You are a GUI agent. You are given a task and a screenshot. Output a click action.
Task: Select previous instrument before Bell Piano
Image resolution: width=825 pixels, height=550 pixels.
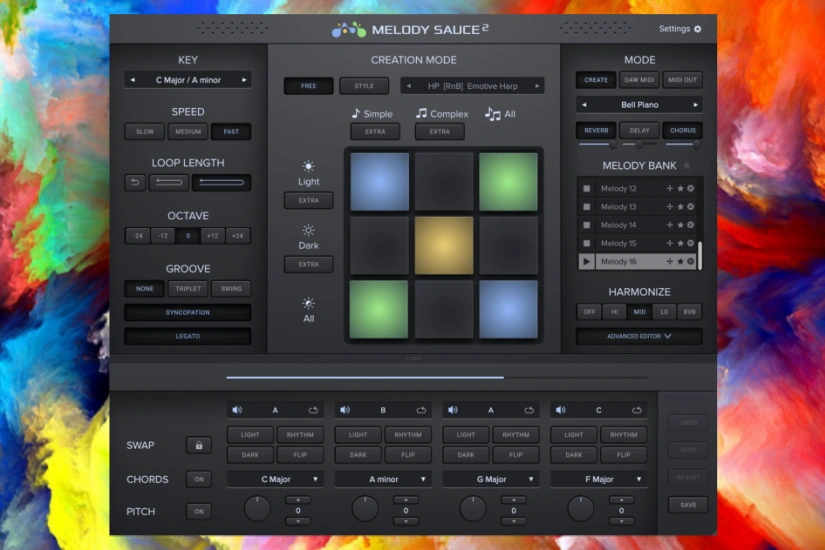[x=584, y=105]
